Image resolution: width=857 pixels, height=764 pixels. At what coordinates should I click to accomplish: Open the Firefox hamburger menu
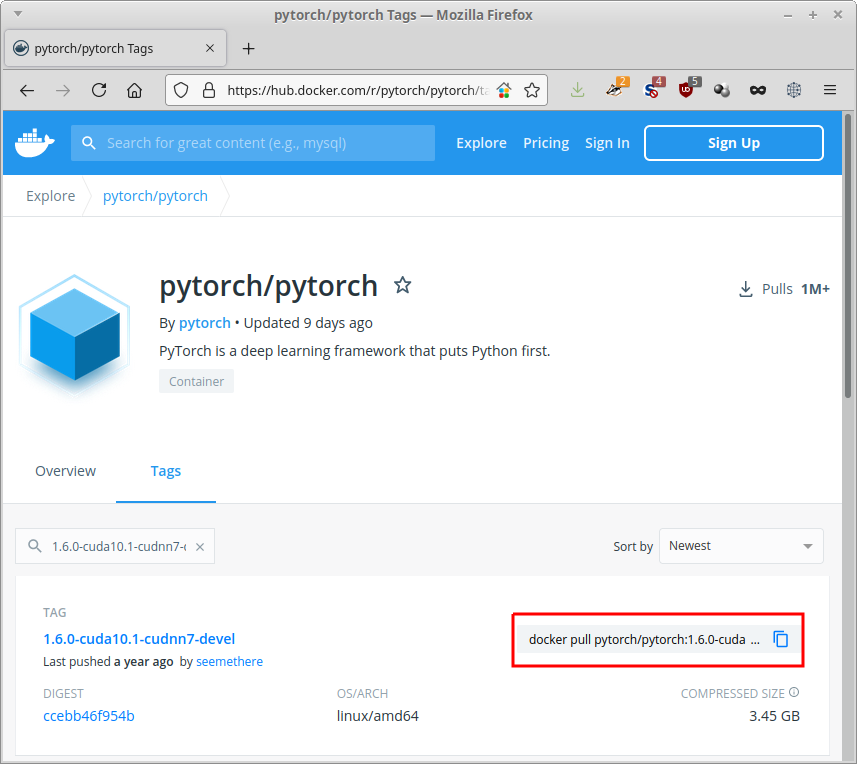click(830, 90)
